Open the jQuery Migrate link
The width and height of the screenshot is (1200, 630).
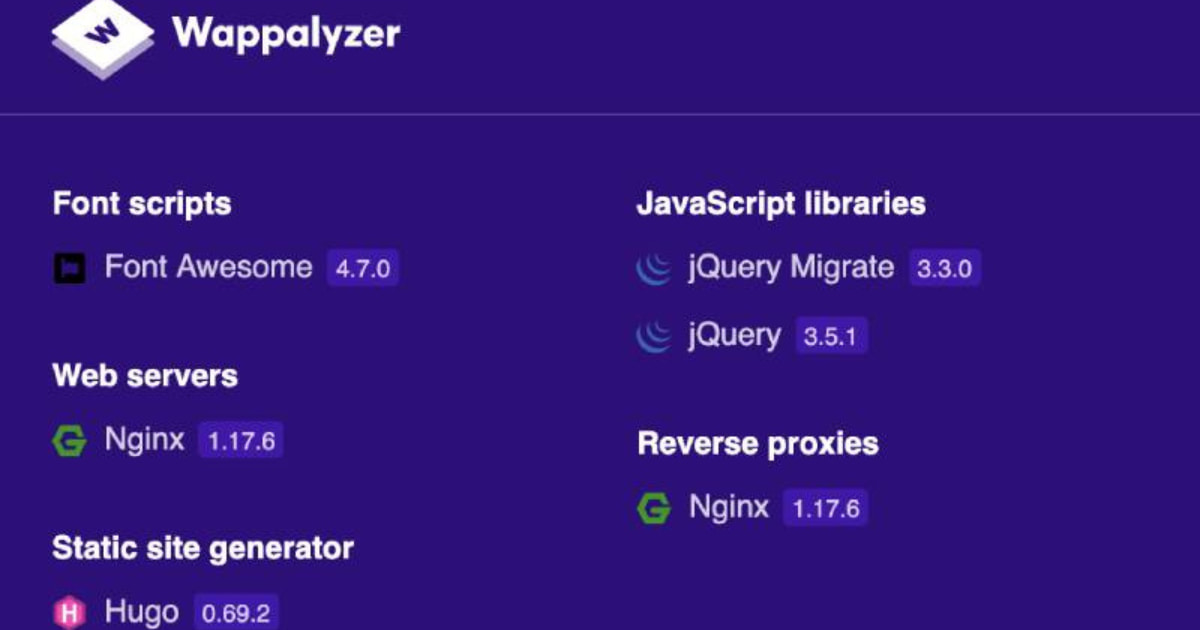tap(790, 268)
